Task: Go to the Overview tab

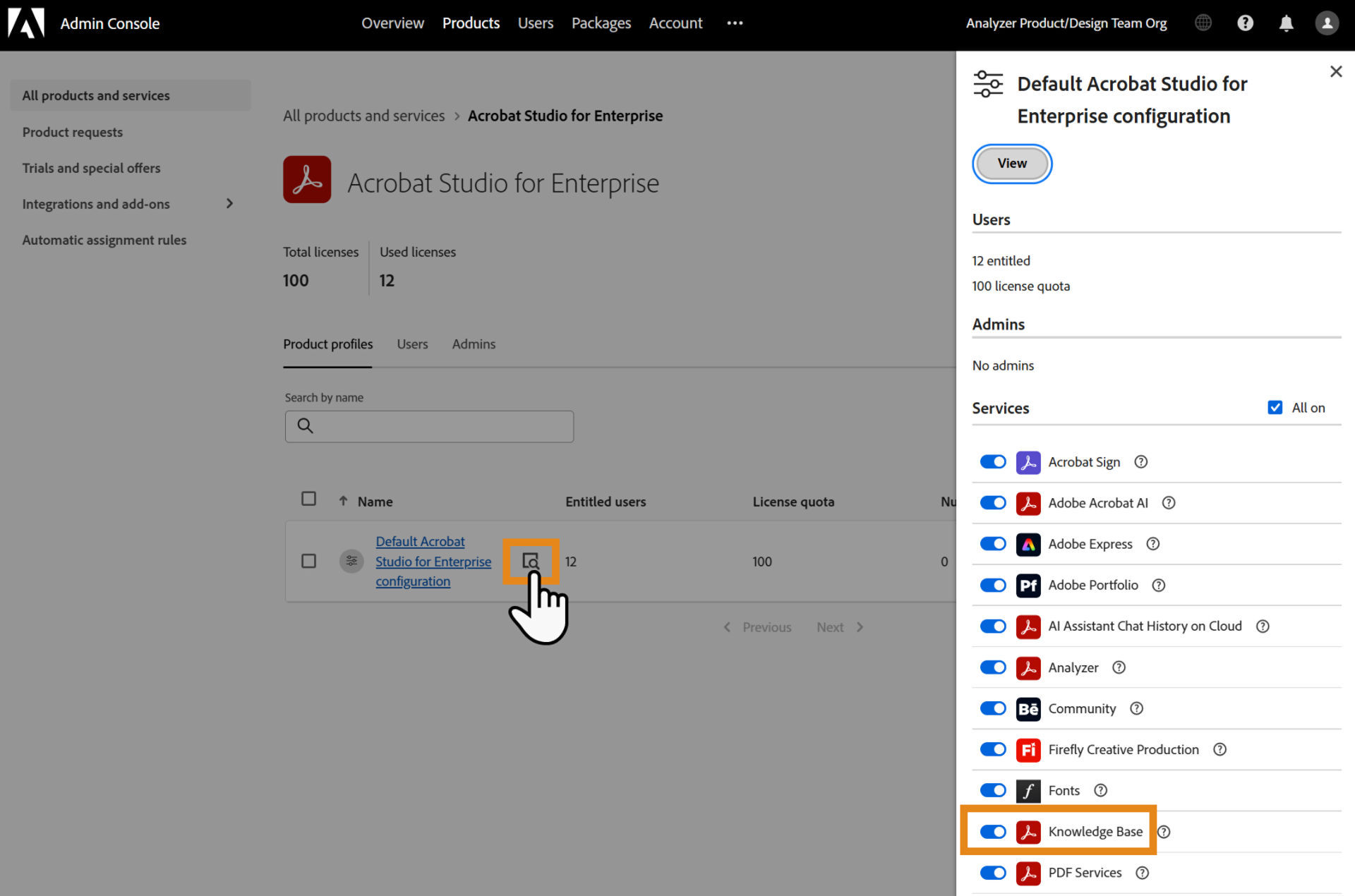Action: click(392, 23)
